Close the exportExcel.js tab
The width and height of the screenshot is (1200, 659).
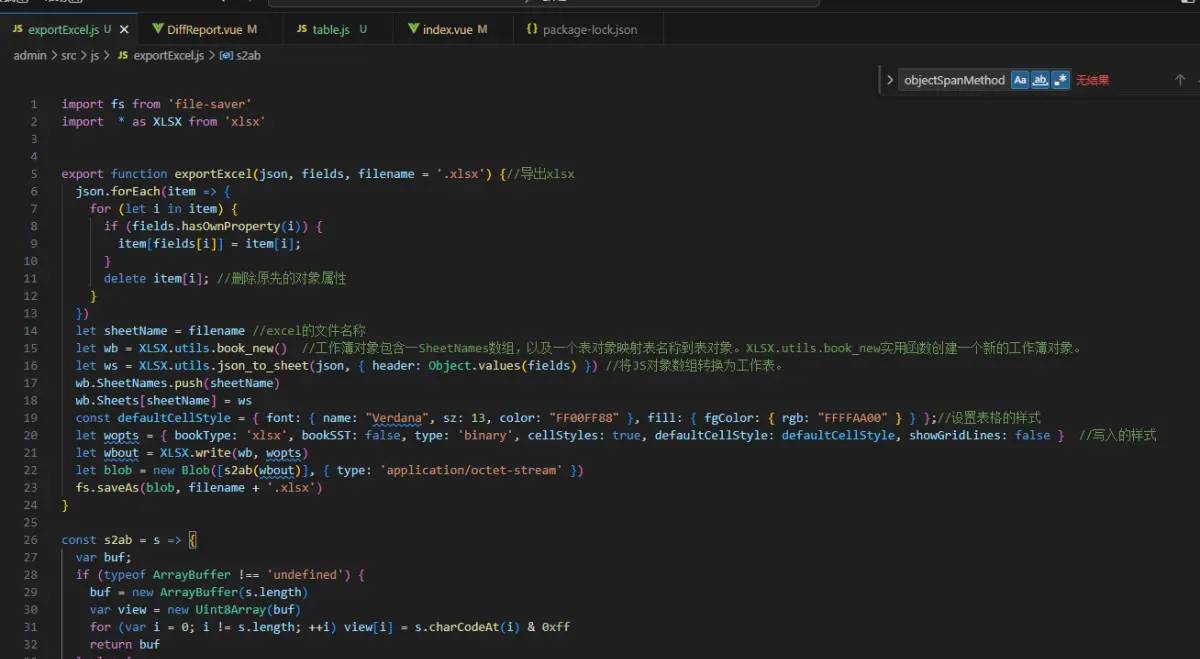(x=123, y=29)
